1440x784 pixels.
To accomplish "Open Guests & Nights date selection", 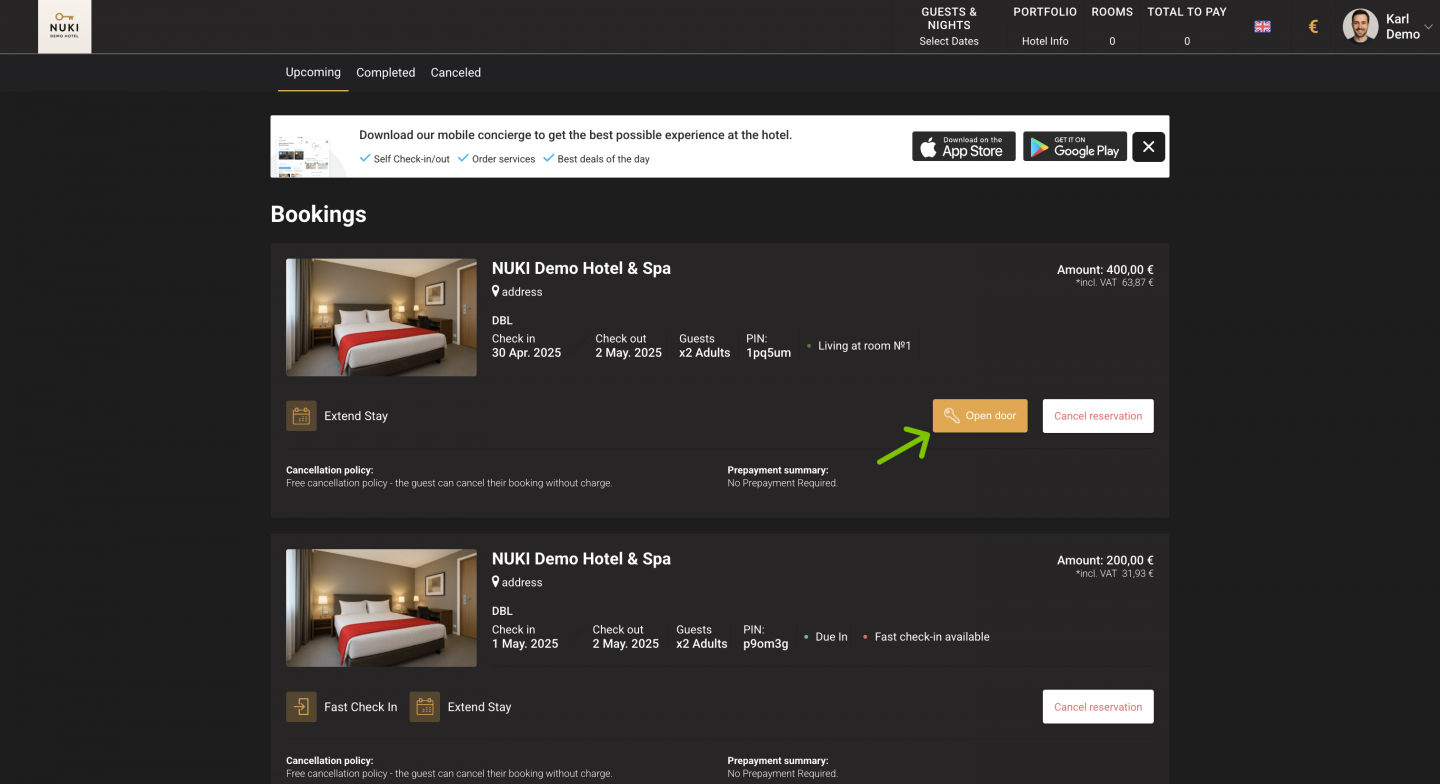I will tap(949, 27).
